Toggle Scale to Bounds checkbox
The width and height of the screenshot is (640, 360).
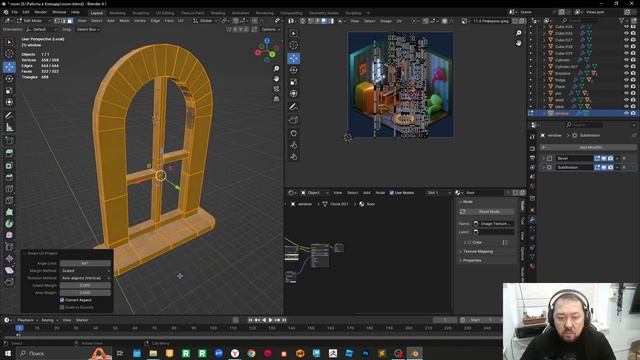tap(62, 307)
